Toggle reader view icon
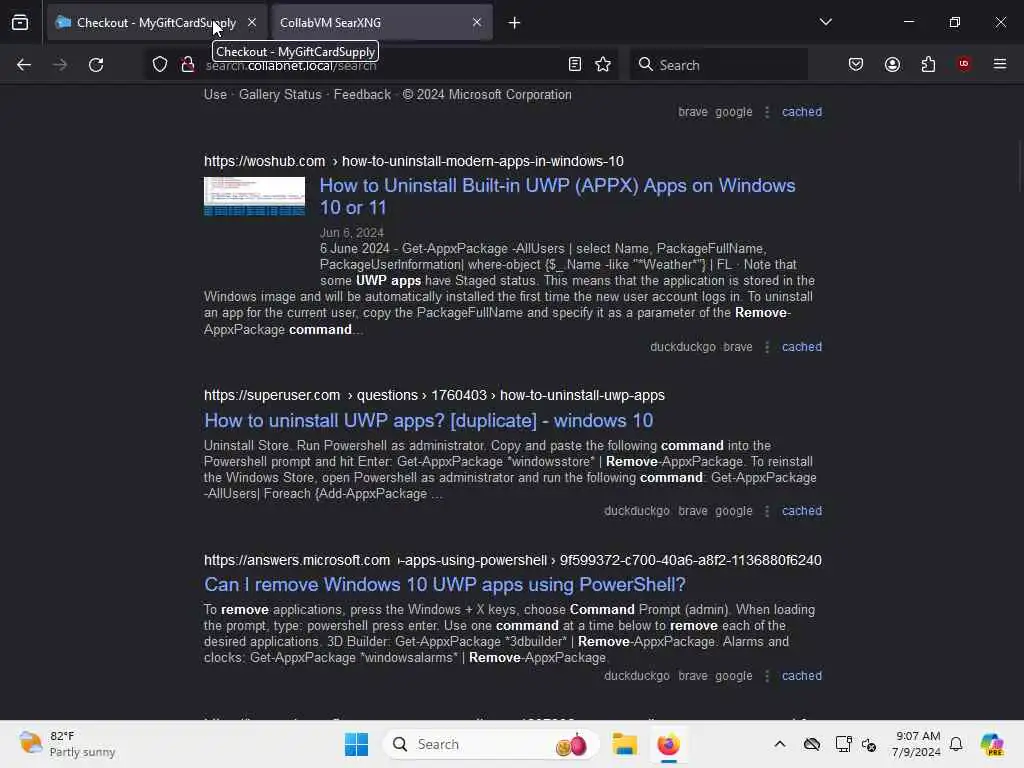The width and height of the screenshot is (1024, 768). (x=575, y=64)
